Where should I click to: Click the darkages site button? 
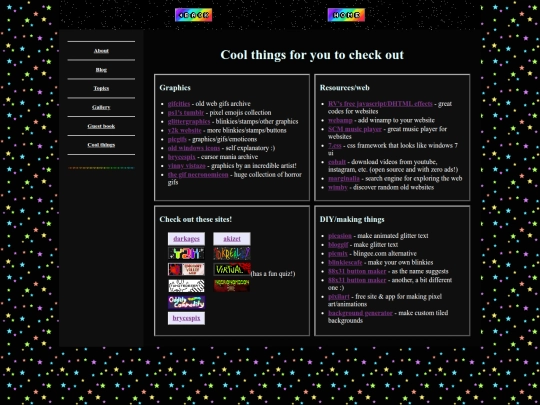coord(186,239)
